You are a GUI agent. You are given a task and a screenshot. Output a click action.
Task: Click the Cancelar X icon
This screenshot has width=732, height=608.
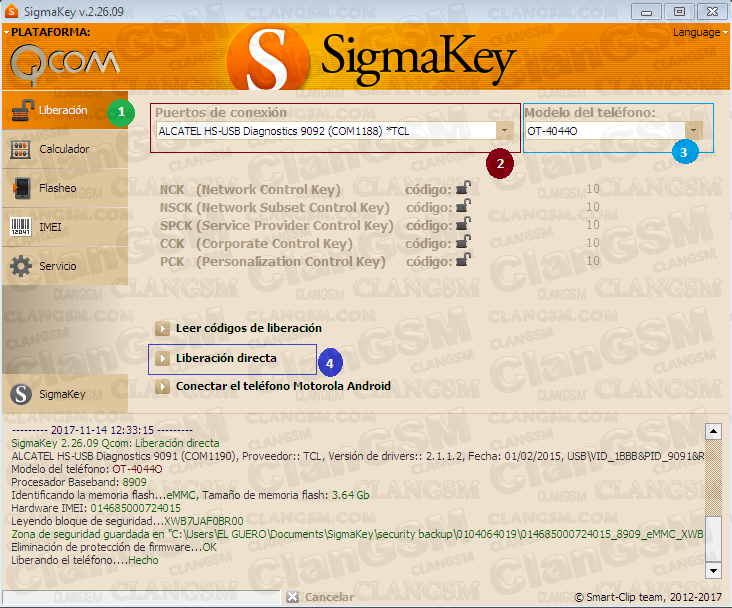(x=293, y=597)
